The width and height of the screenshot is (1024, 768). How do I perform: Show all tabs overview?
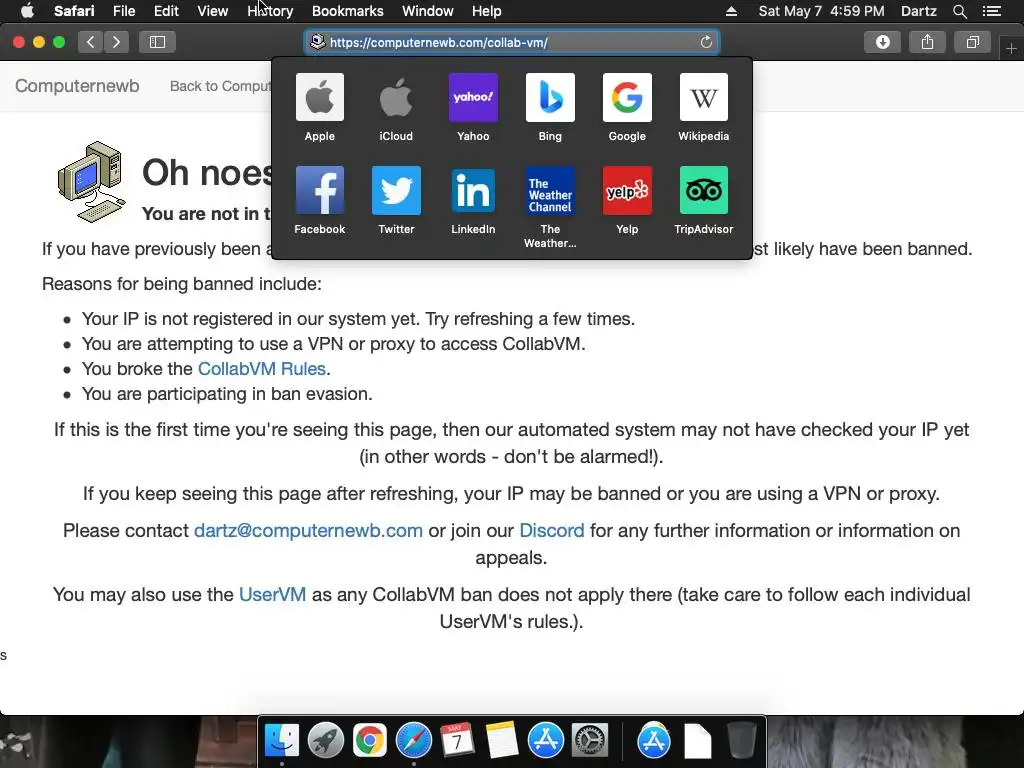[x=972, y=42]
